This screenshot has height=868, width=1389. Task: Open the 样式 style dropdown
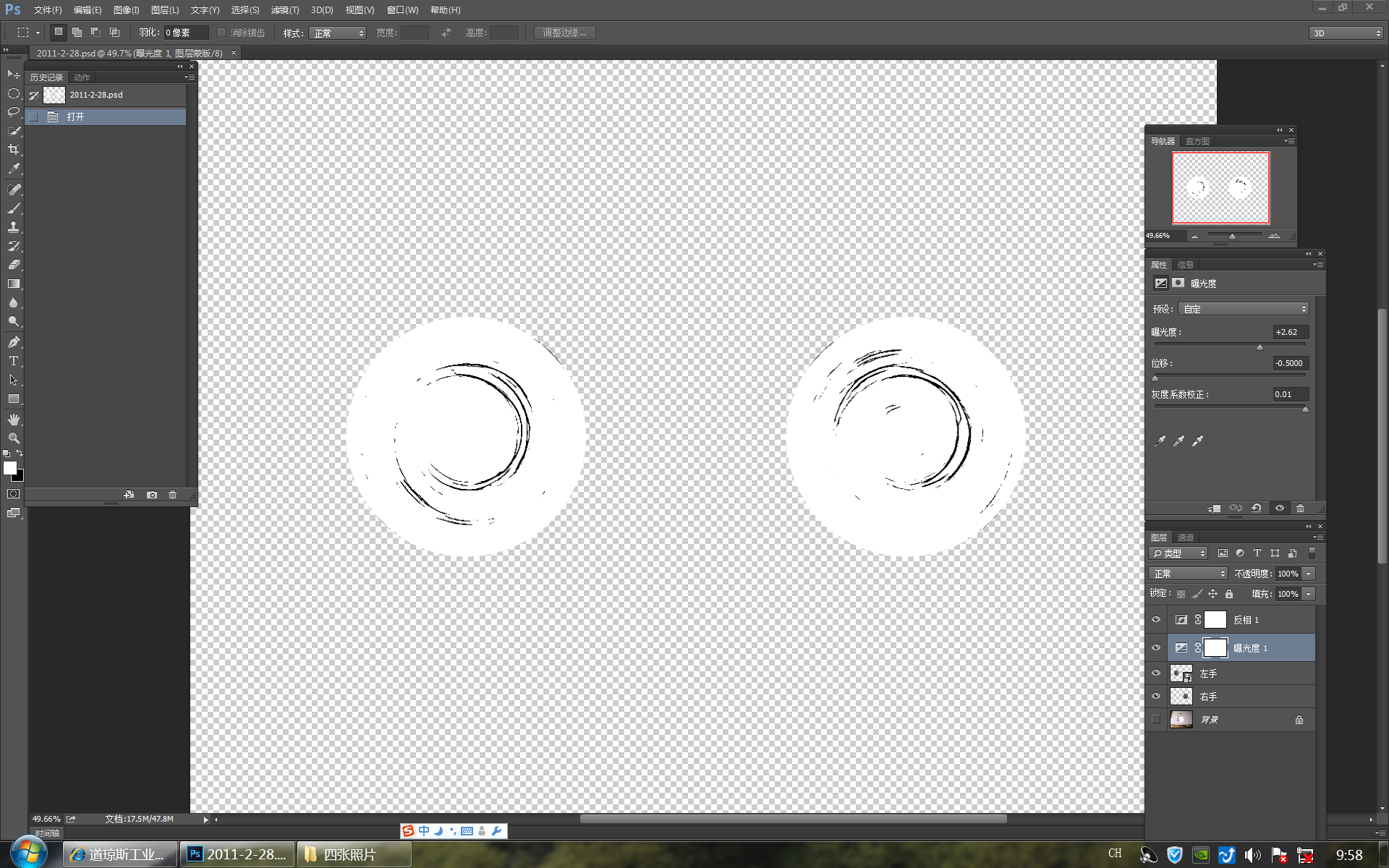[x=337, y=33]
